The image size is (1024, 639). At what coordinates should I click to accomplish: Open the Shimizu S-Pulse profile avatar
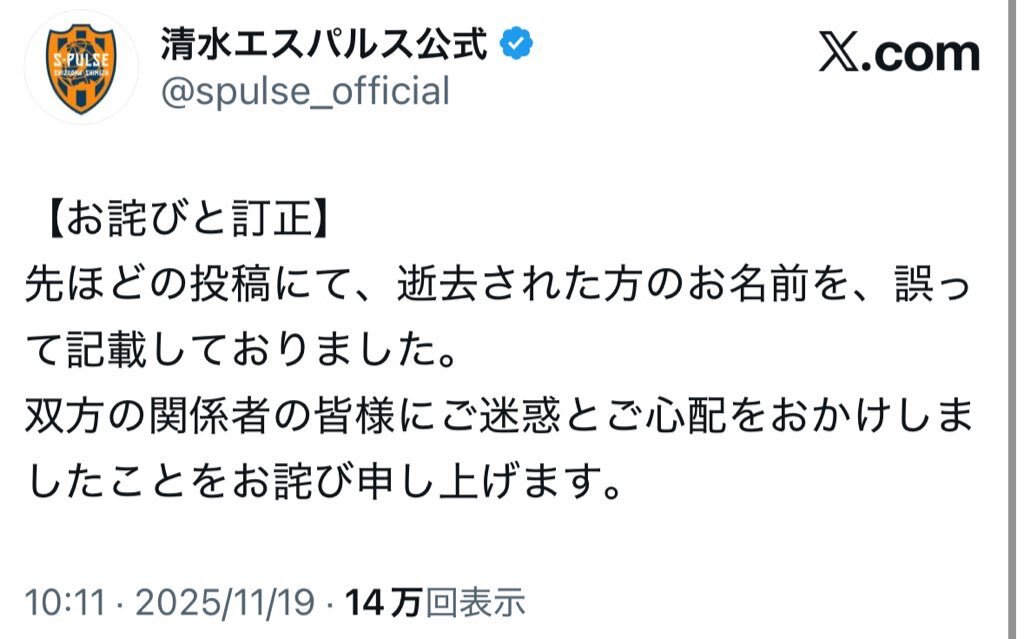click(x=84, y=68)
